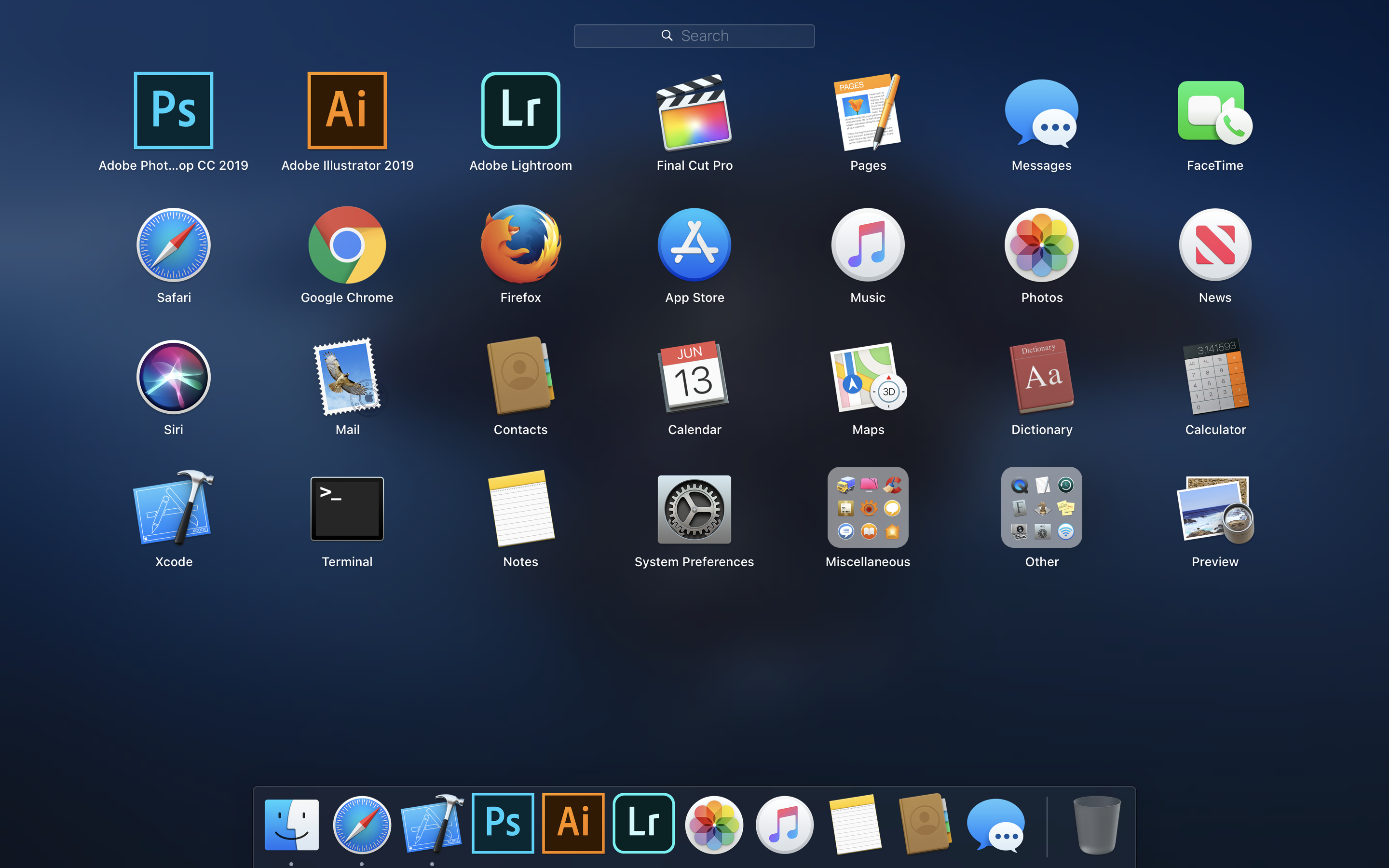Click Notes icon in the Dock
The width and height of the screenshot is (1389, 868).
pyautogui.click(x=855, y=825)
